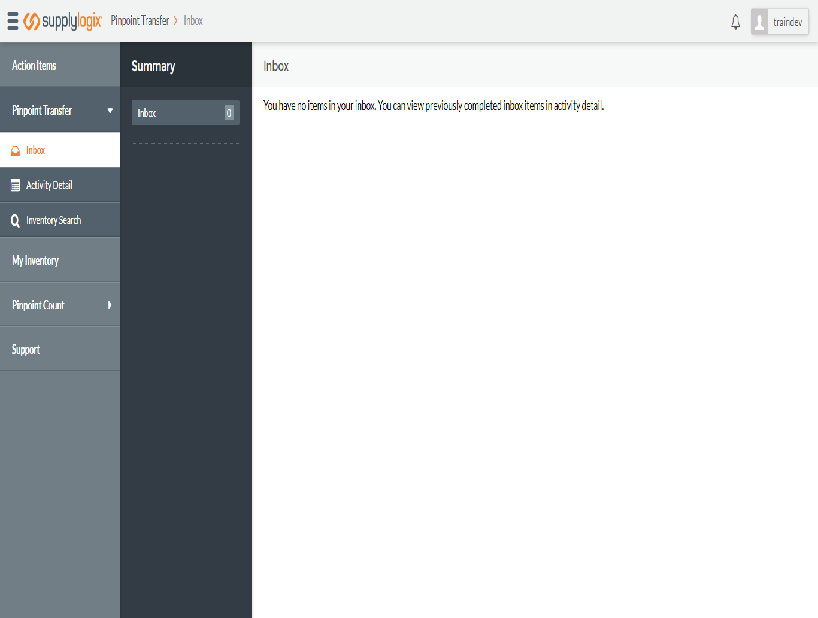Click the Pinpoint Count menu label
The width and height of the screenshot is (818, 618).
[x=38, y=305]
